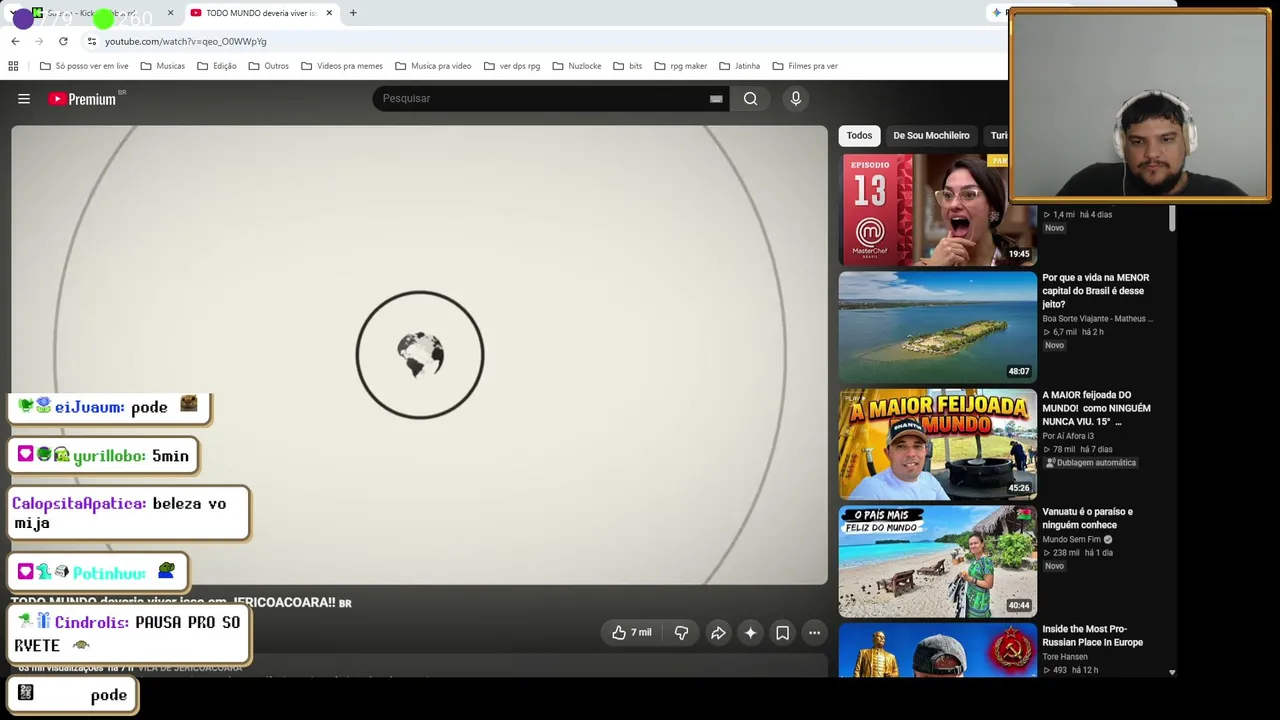Reload the page with the refresh icon
This screenshot has height=720, width=1280.
[x=63, y=41]
